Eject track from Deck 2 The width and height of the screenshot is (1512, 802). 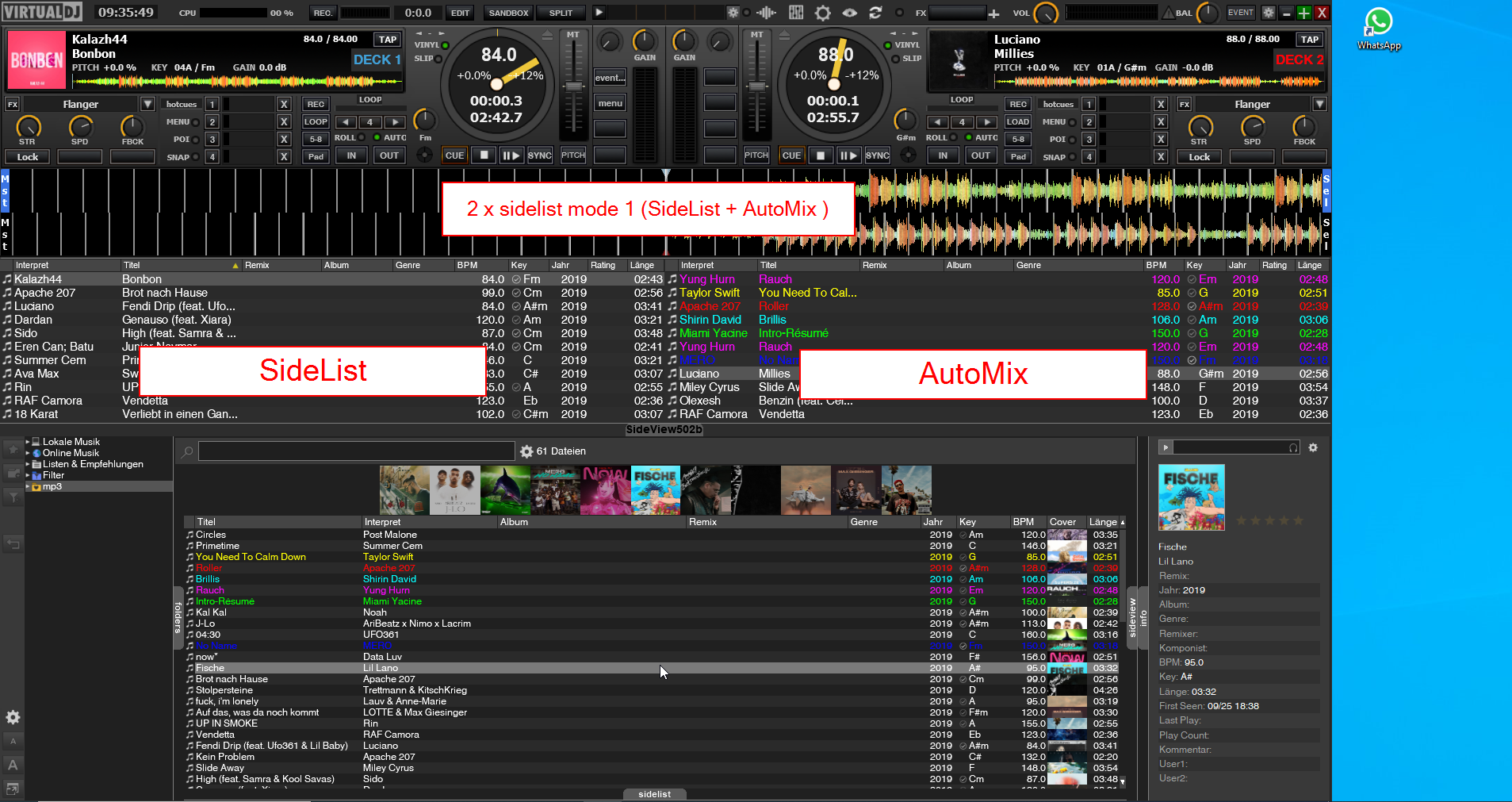784,35
